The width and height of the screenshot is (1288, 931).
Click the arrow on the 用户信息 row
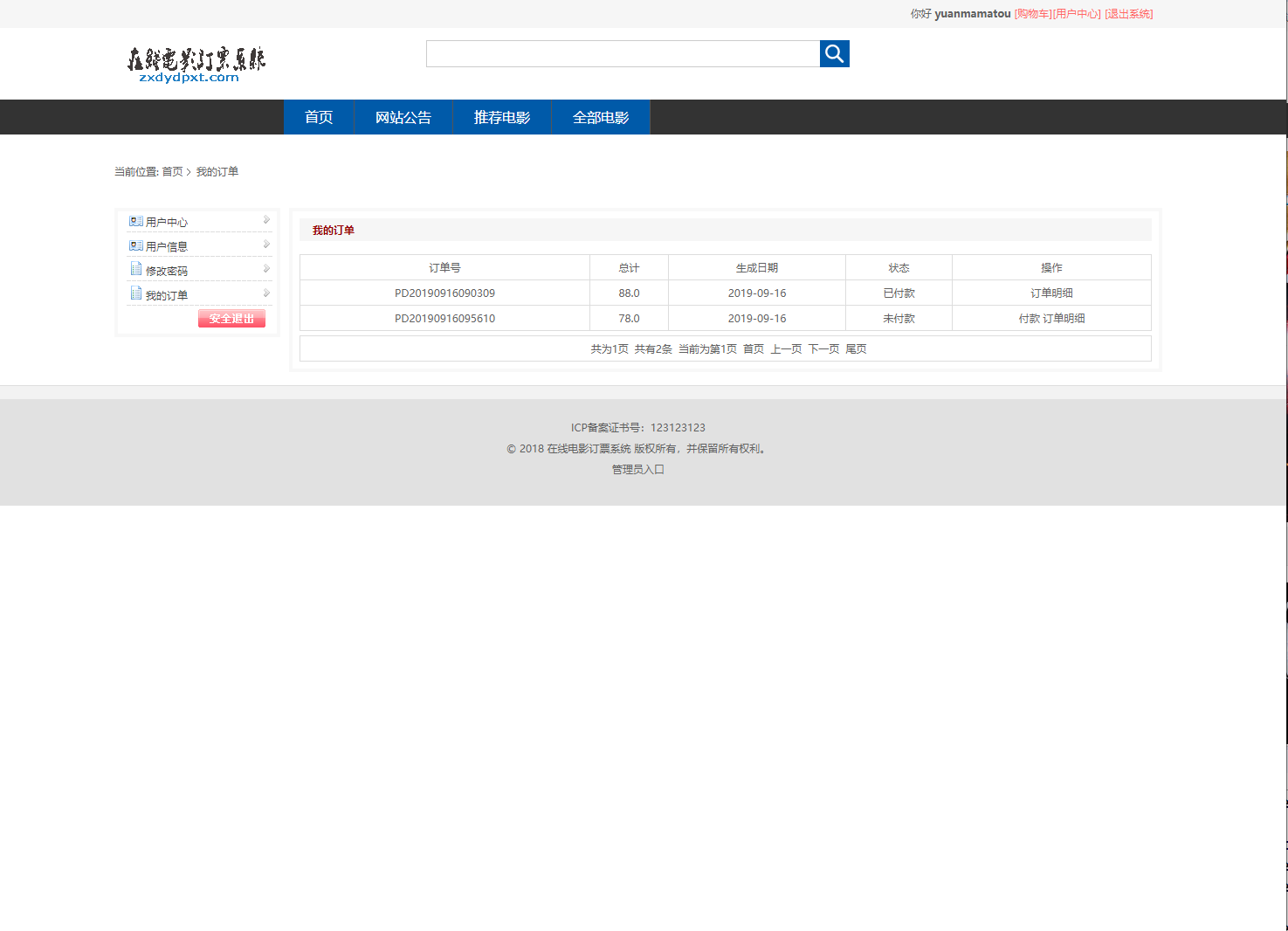266,245
